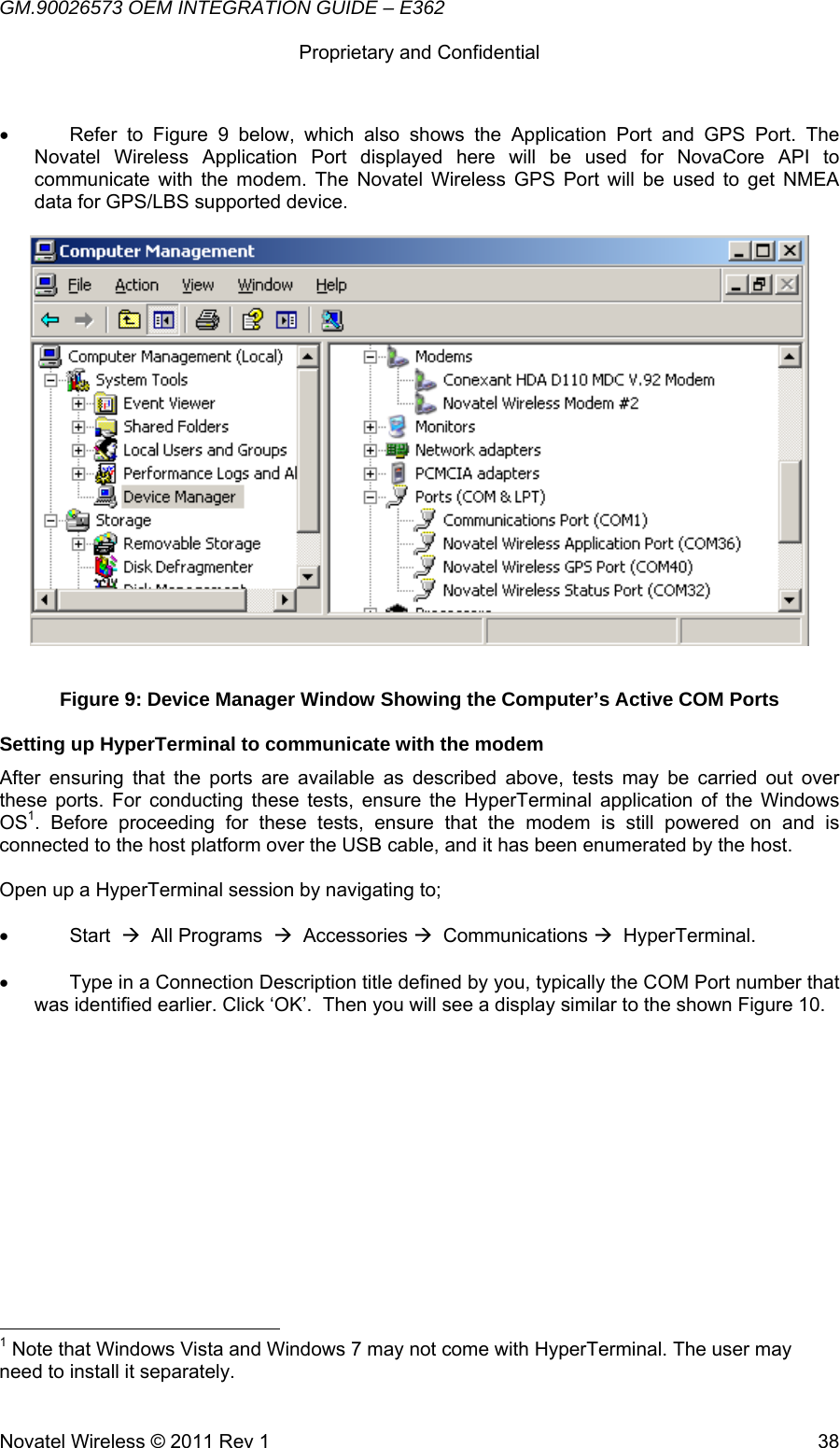Open the View menu
Viewport: 840px width, 1448px height.
[198, 285]
